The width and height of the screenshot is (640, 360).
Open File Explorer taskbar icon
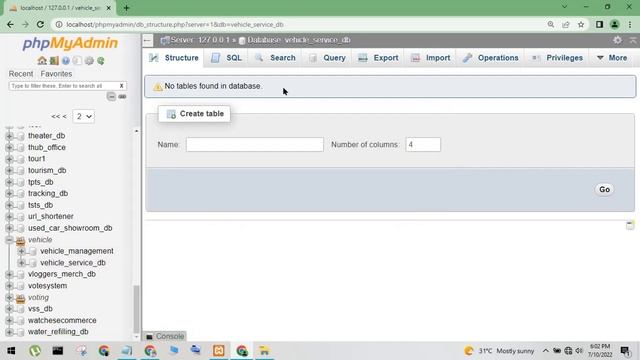(264, 351)
